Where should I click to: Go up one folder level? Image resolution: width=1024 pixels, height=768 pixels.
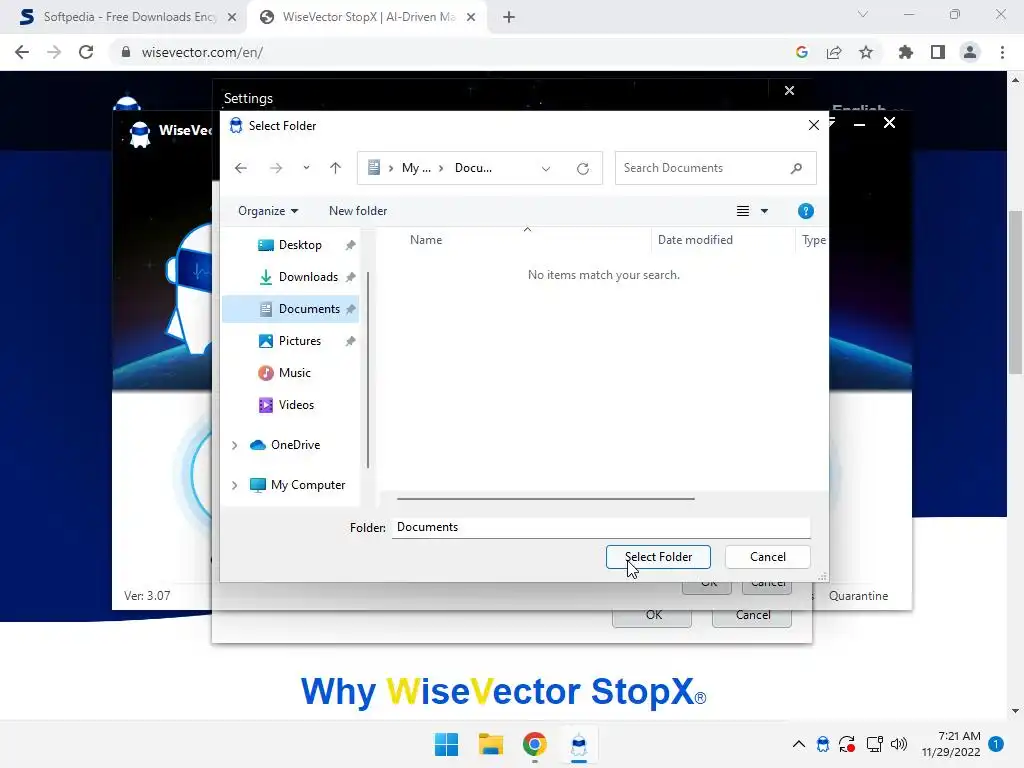[x=335, y=168]
